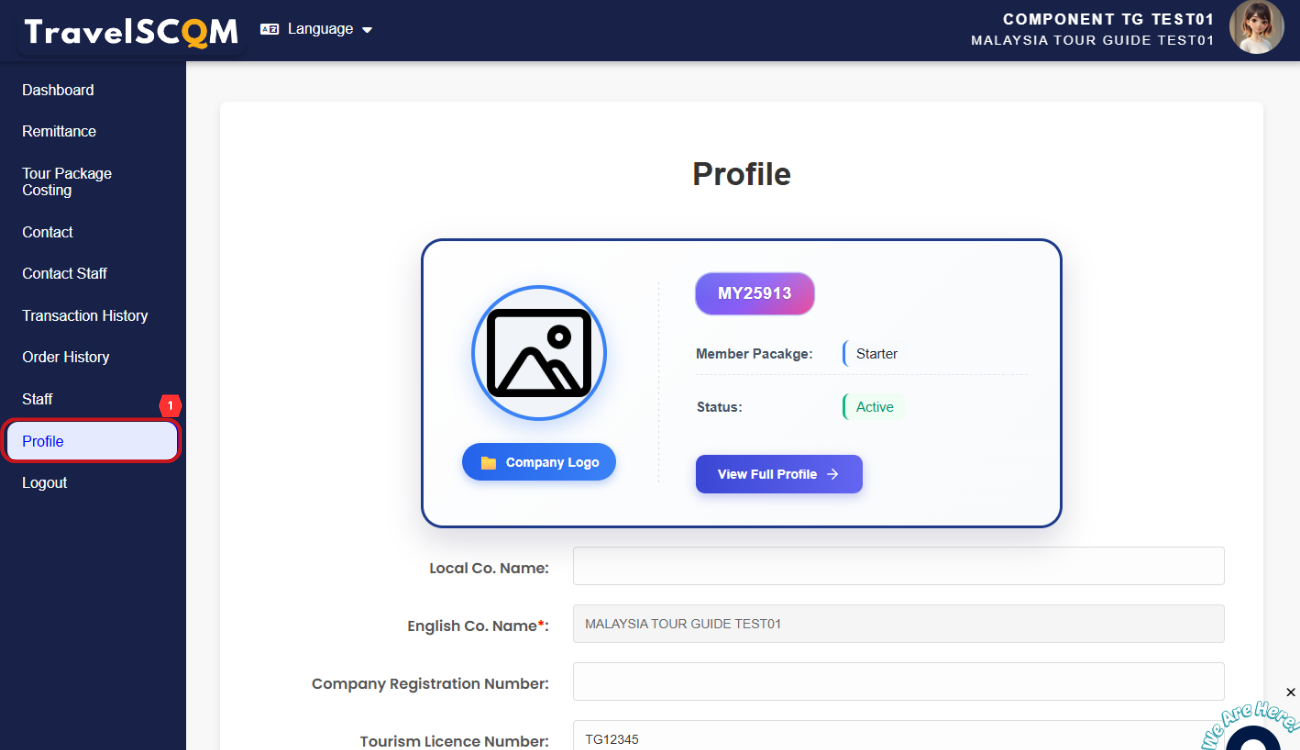Screen dimensions: 1300x750
Task: Open Dashboard from the sidebar
Action: pyautogui.click(x=58, y=90)
